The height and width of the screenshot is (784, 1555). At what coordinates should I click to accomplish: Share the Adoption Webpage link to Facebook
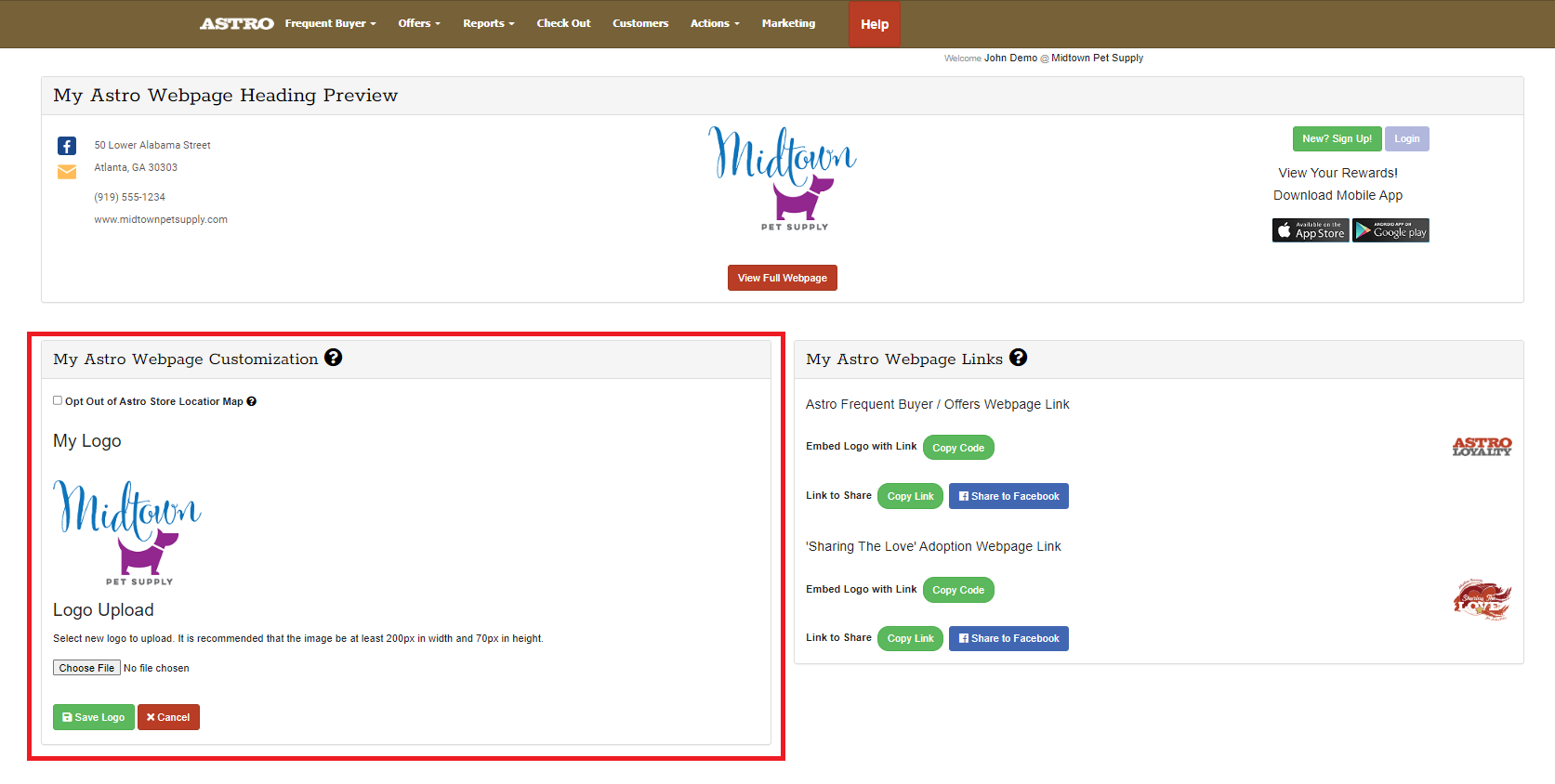(1008, 638)
